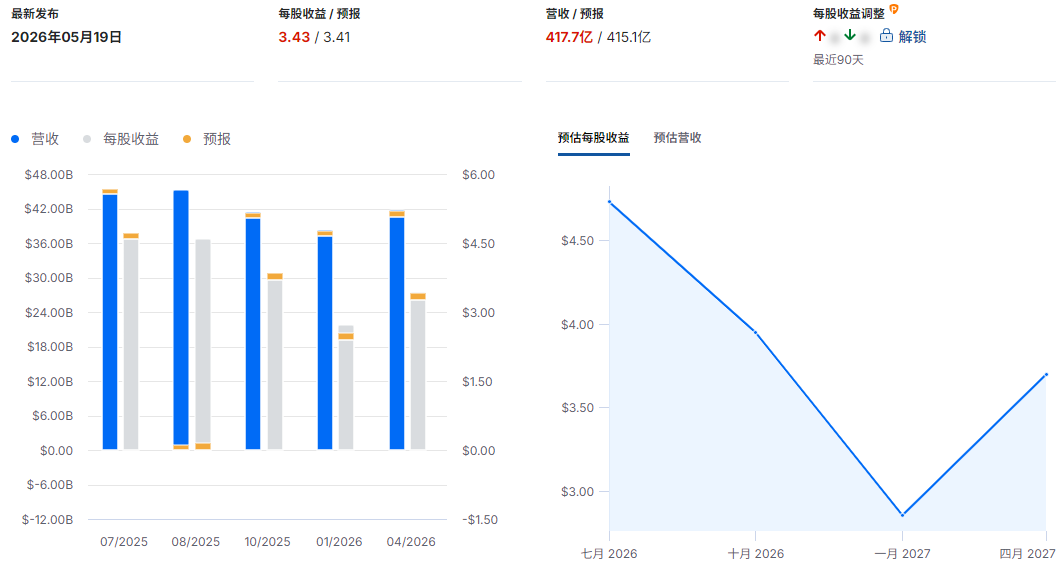Click the 最新发布 heading

[x=35, y=13]
